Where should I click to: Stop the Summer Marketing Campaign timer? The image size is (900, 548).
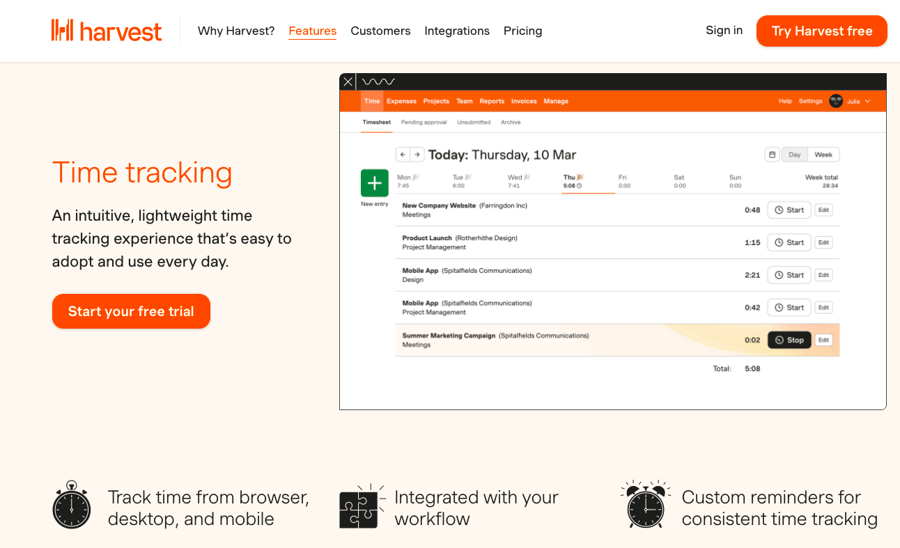(x=789, y=340)
